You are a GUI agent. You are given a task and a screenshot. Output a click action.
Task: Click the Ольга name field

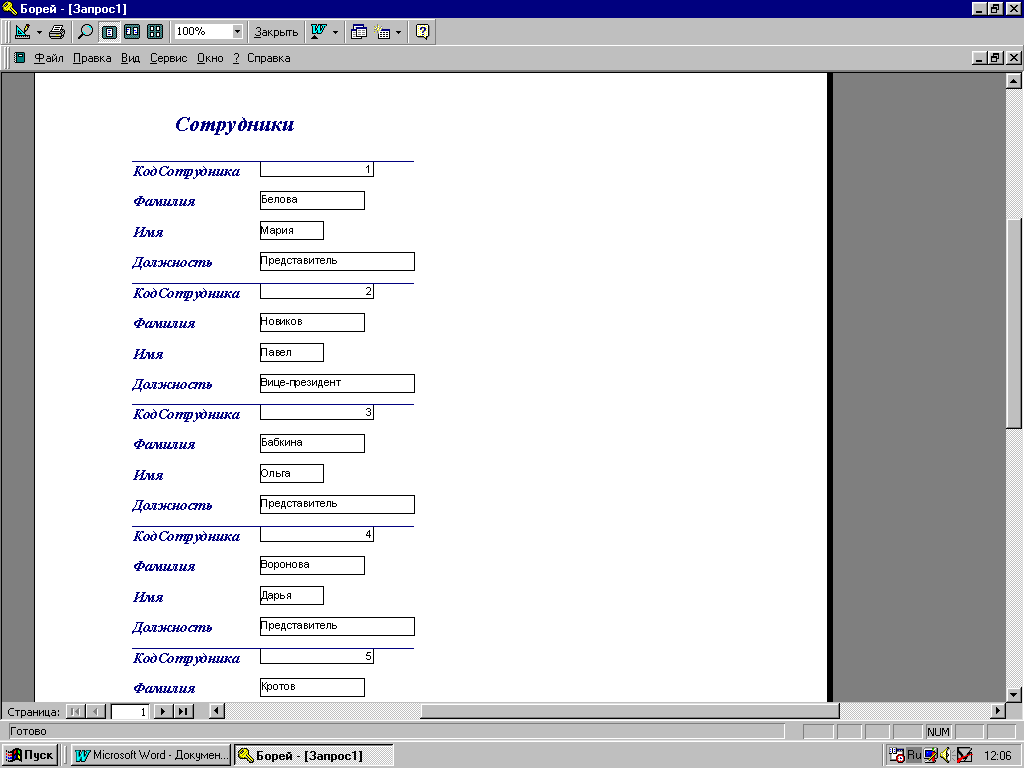point(291,473)
